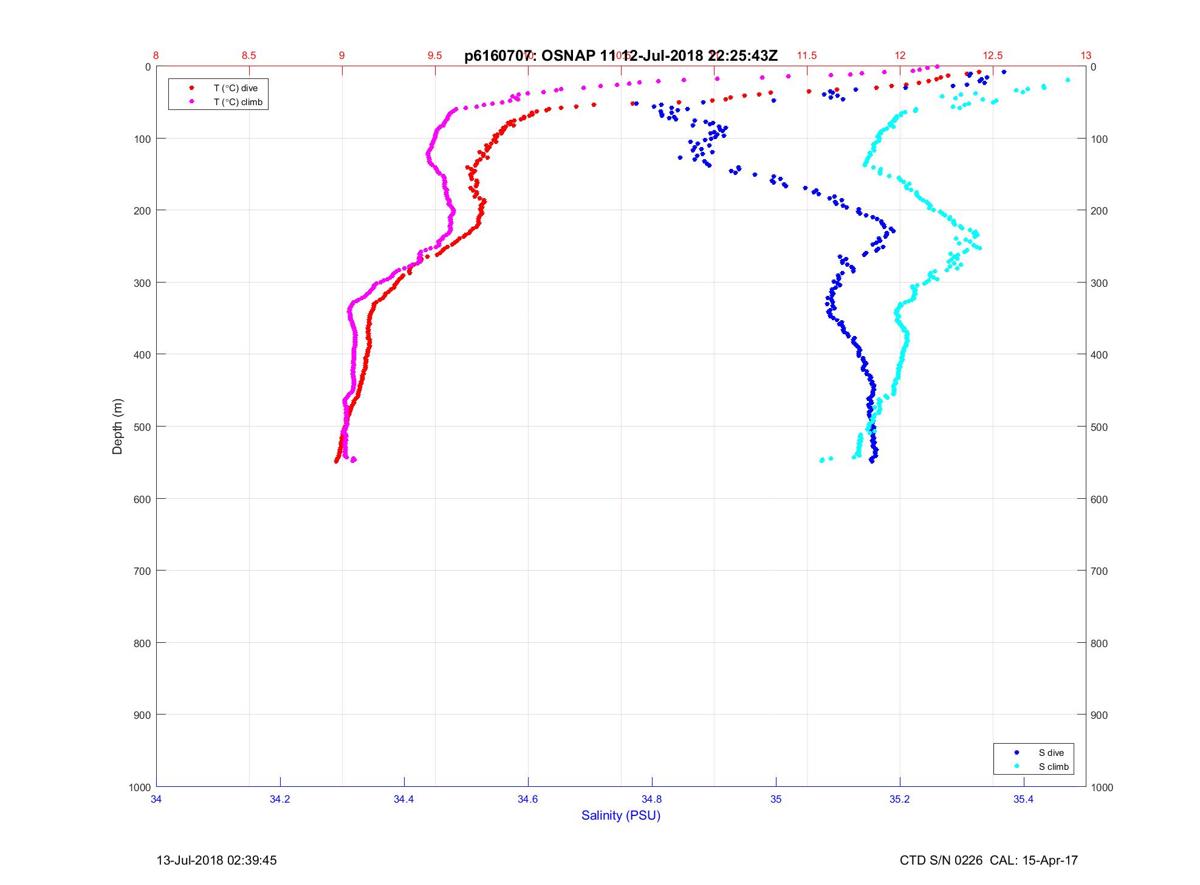The height and width of the screenshot is (885, 1200).
Task: Select the 'T (°C) climb' legend label
Action: 239,102
